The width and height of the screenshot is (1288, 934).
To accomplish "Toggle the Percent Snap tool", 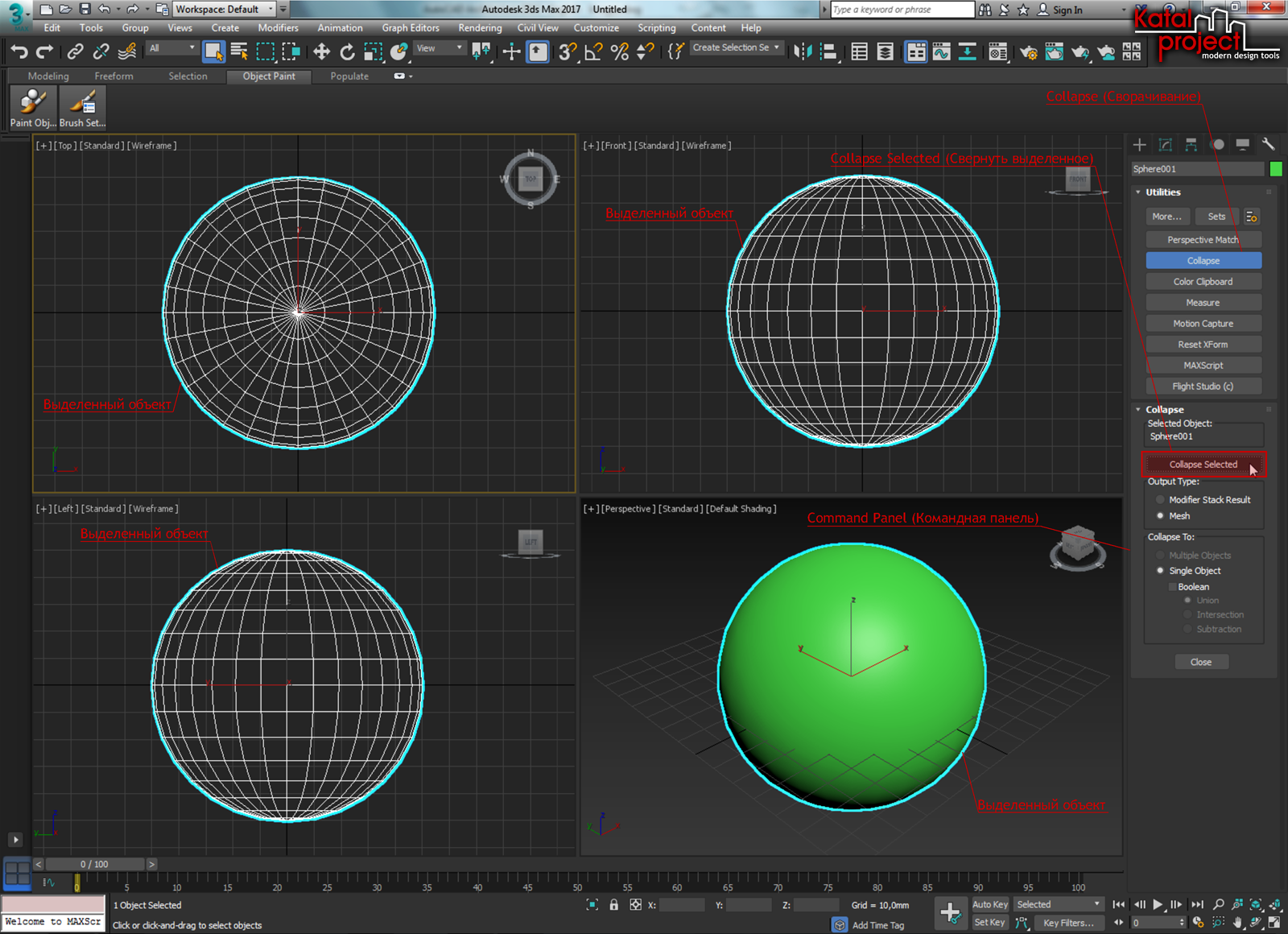I will click(619, 52).
